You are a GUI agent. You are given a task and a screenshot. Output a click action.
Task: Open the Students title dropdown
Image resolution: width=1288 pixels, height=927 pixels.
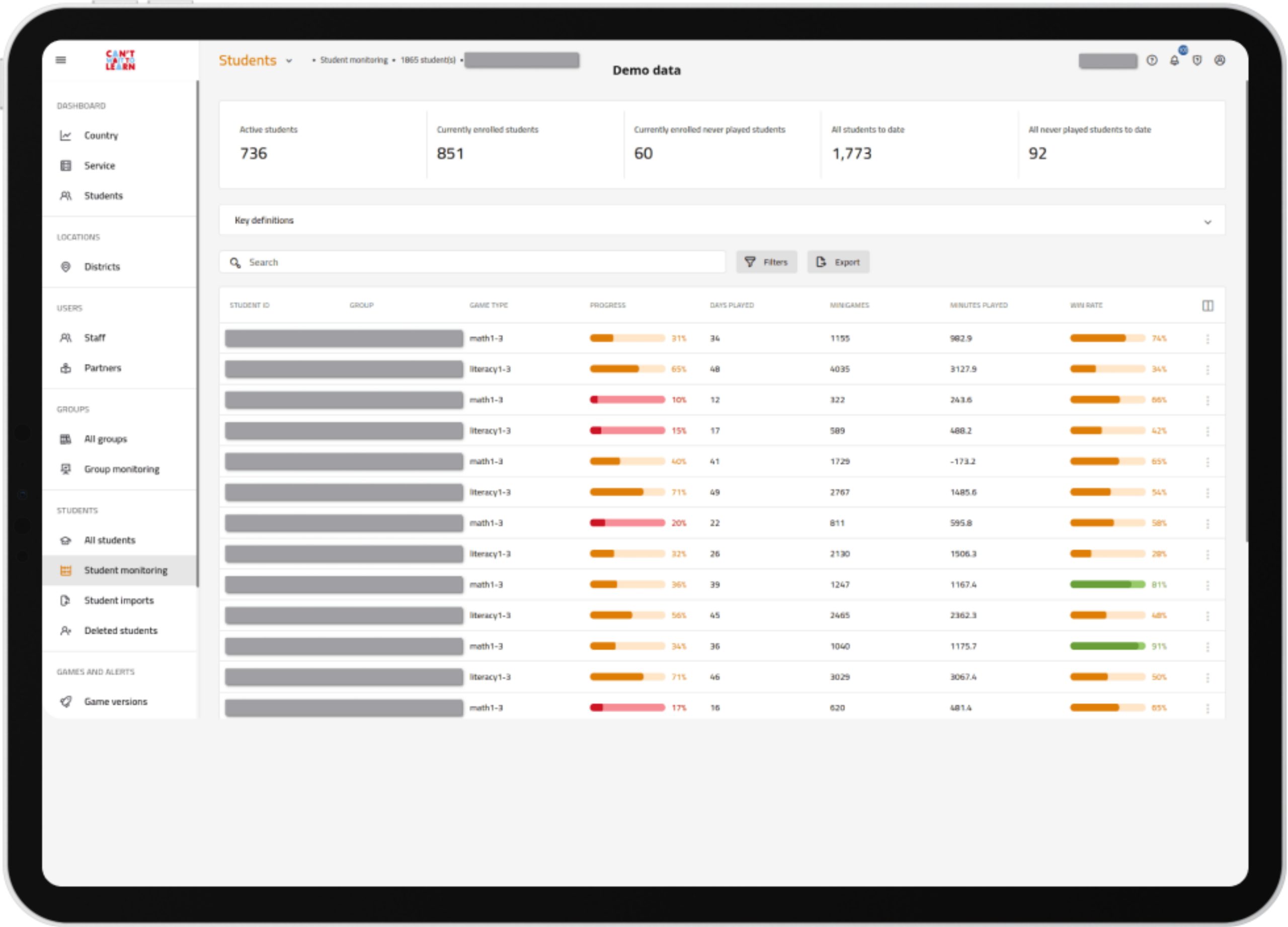pos(289,61)
